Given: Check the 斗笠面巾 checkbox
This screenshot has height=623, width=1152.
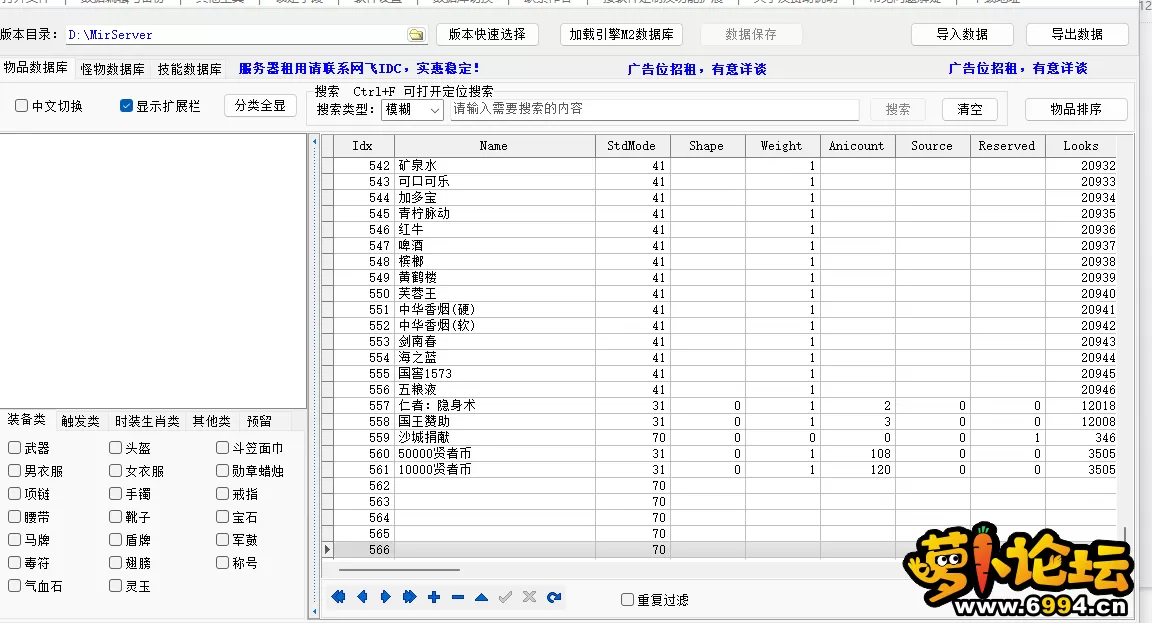Looking at the screenshot, I should coord(223,447).
